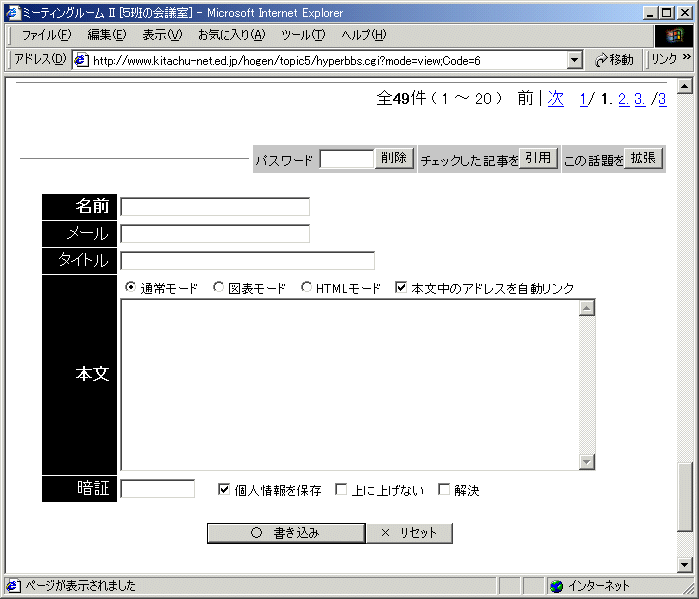Click the page scrollbar up arrow
Image resolution: width=699 pixels, height=599 pixels.
tap(684, 86)
